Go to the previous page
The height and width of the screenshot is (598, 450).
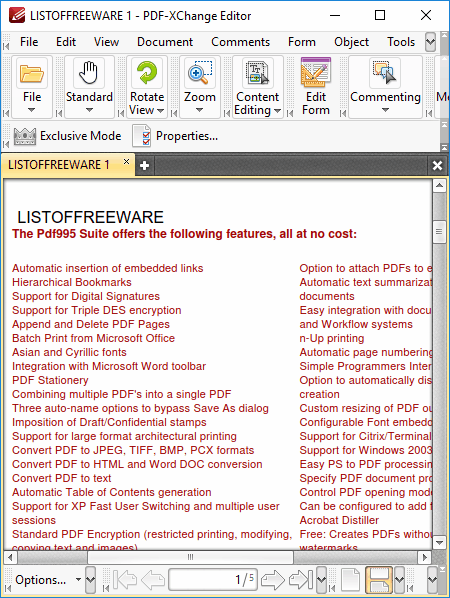coord(153,580)
